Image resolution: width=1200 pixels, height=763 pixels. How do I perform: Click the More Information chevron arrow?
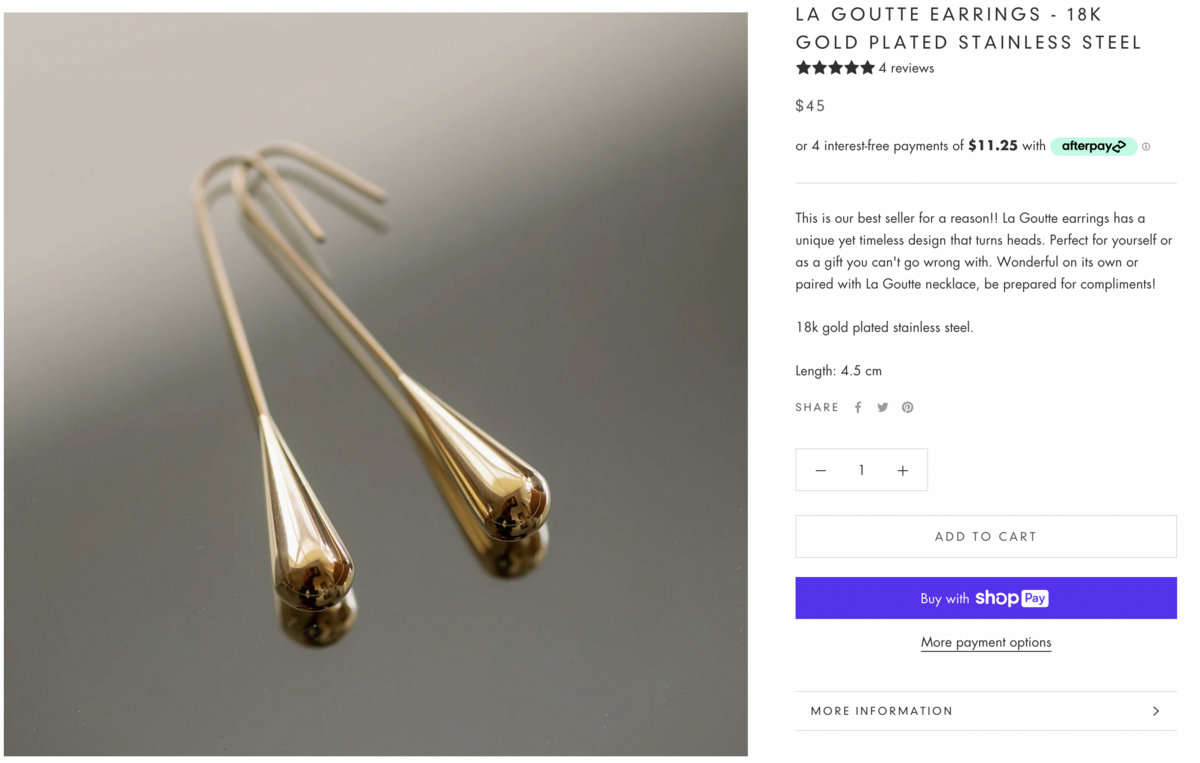[x=1156, y=711]
